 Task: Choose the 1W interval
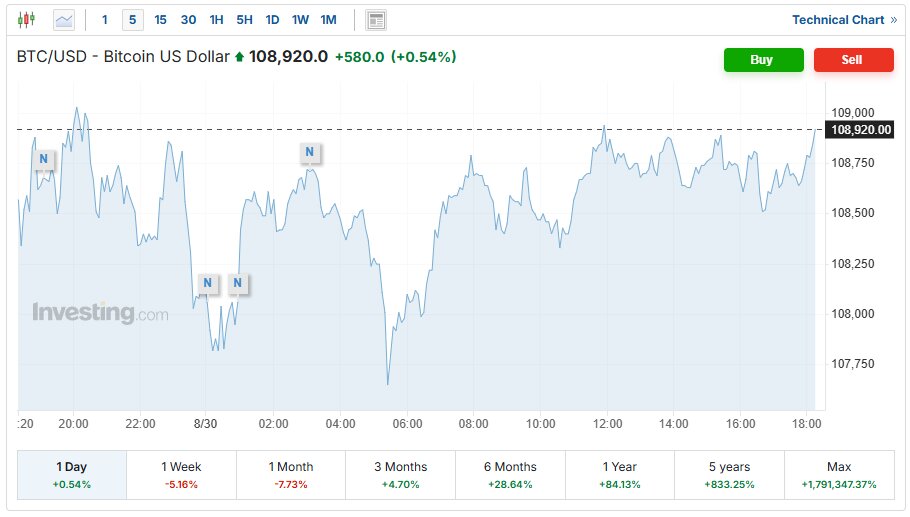(300, 20)
